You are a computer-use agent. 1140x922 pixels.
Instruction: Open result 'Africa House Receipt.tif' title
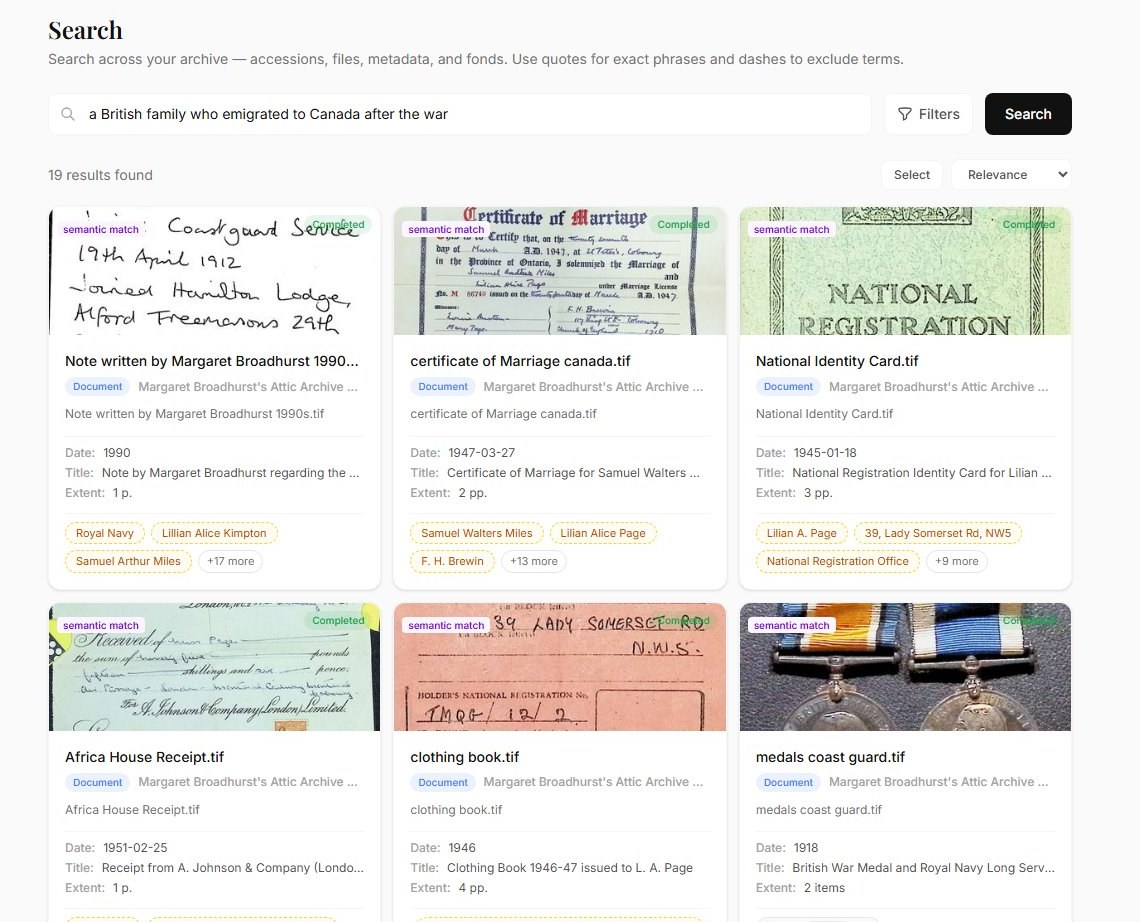(x=145, y=757)
